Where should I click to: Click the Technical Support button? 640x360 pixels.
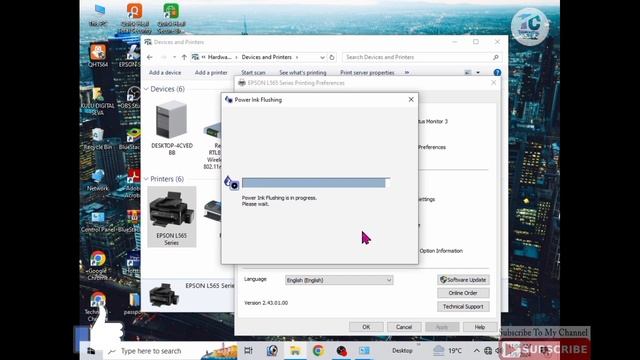463,307
